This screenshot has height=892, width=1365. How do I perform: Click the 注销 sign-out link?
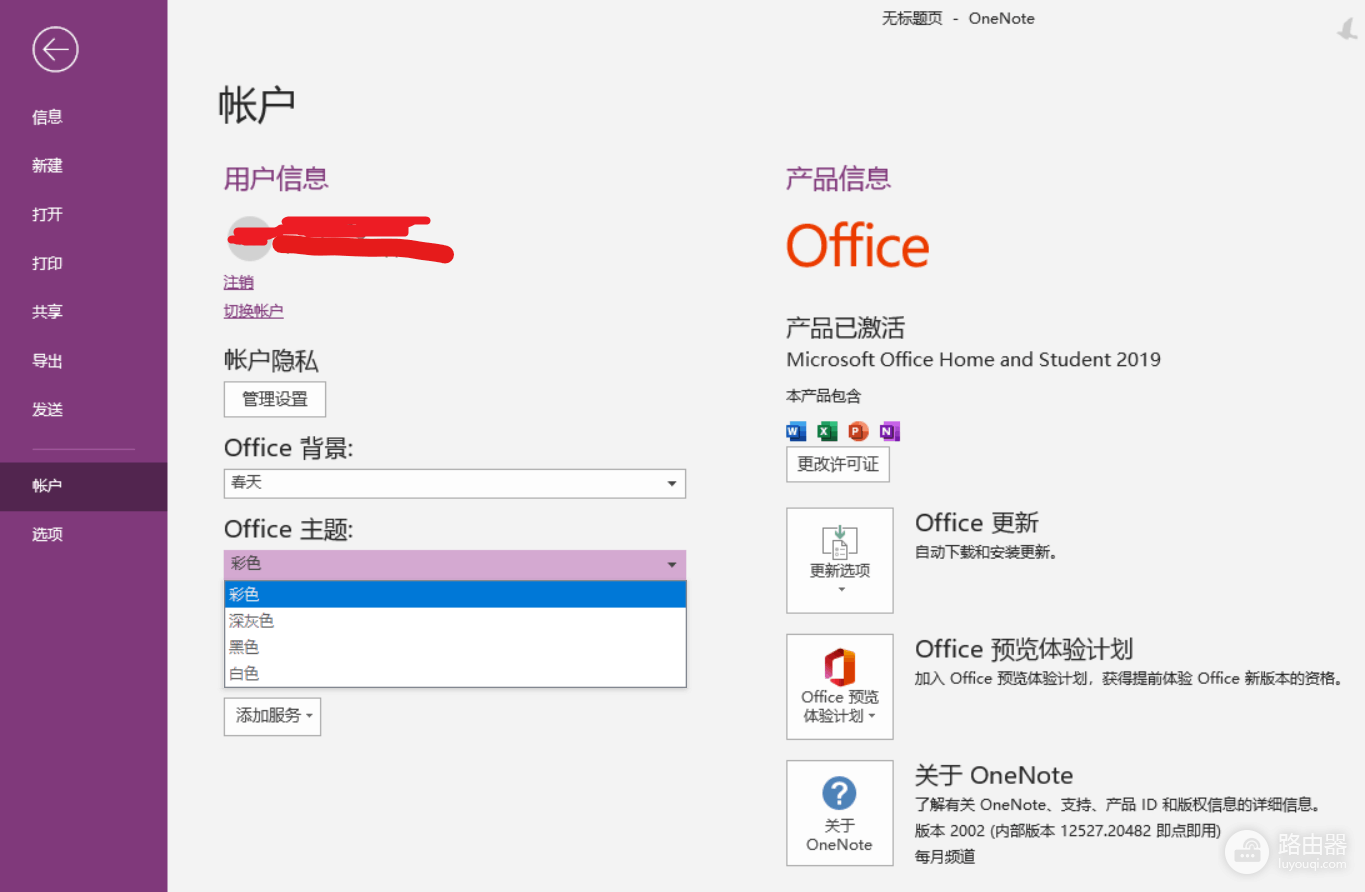tap(238, 283)
